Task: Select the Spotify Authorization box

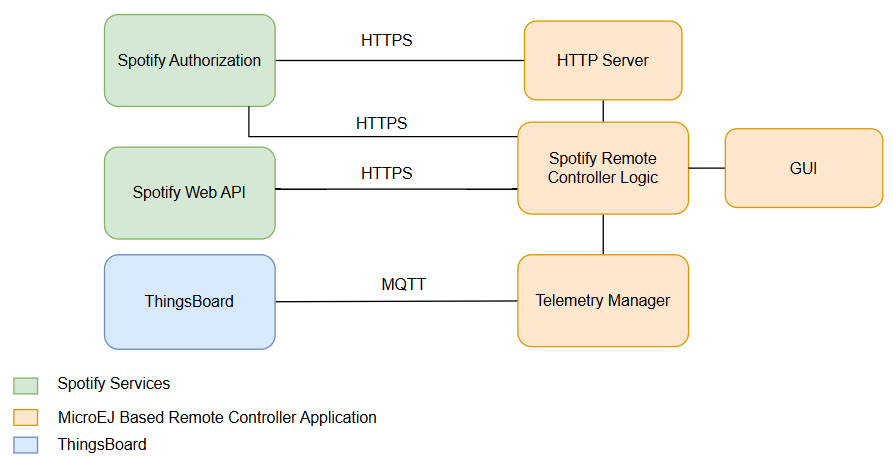Action: (x=190, y=60)
